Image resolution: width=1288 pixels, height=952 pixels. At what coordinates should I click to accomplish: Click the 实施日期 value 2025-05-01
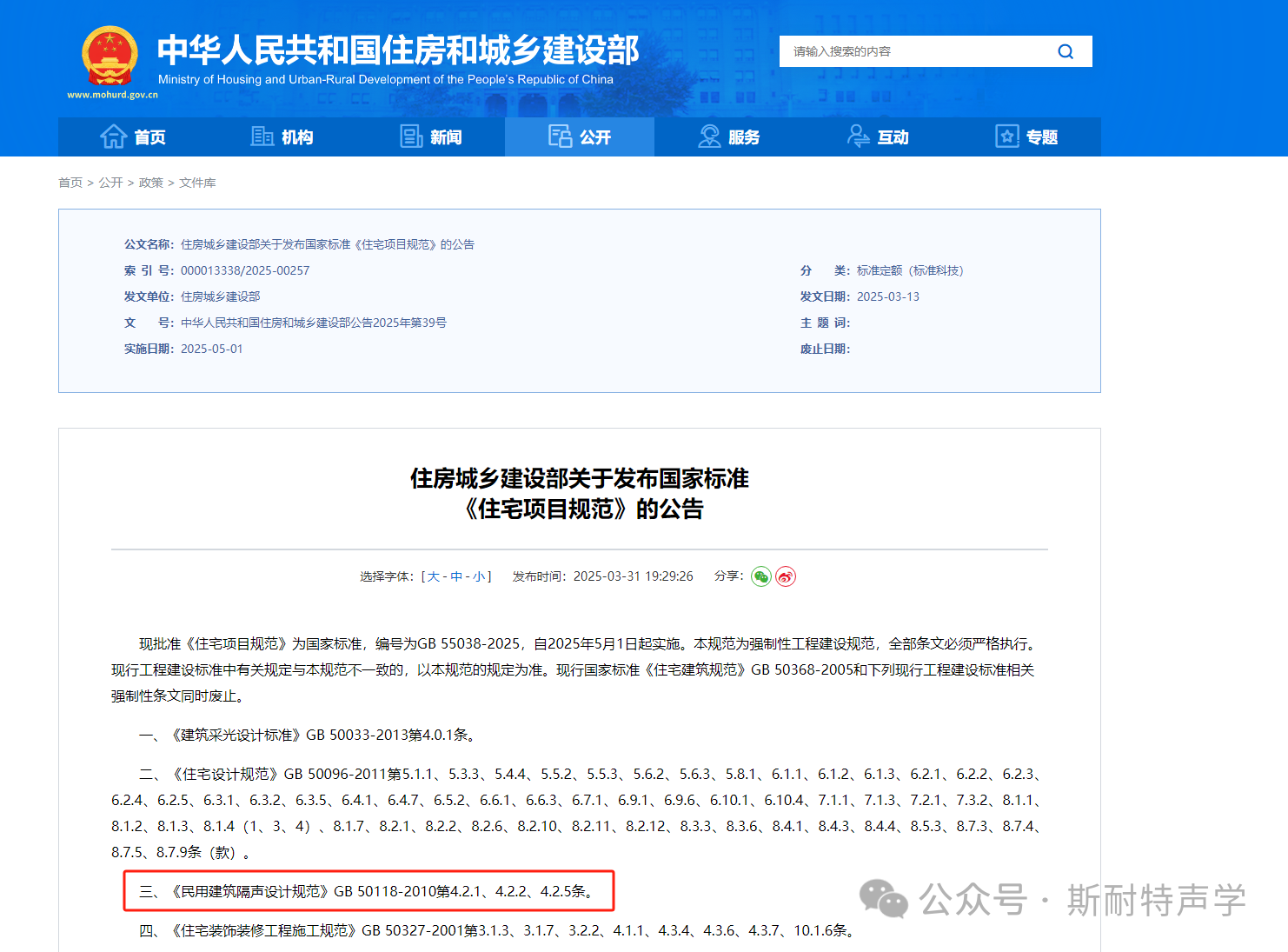[x=212, y=349]
